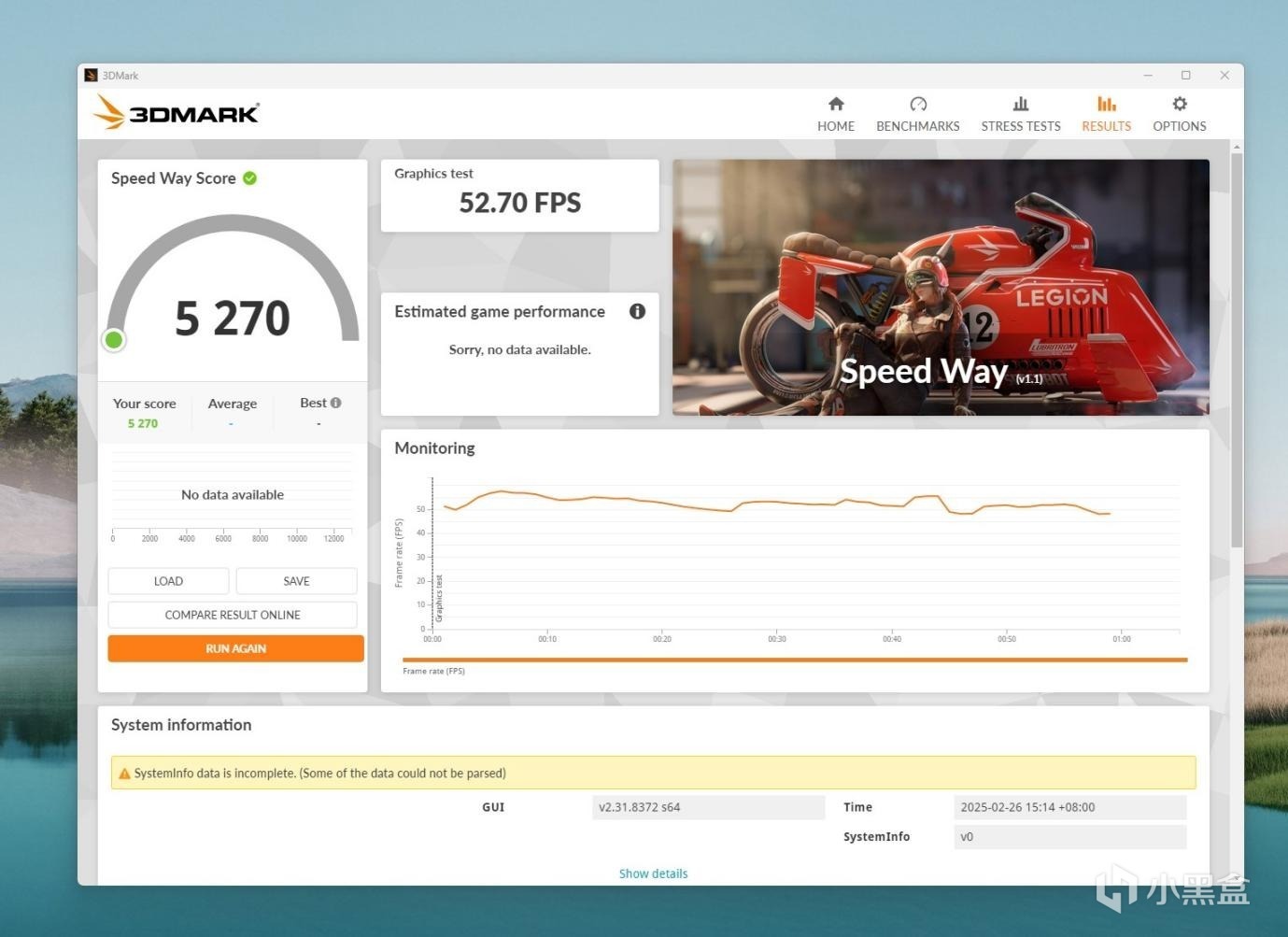Click the frame rate line in Monitoring chart

(776, 503)
